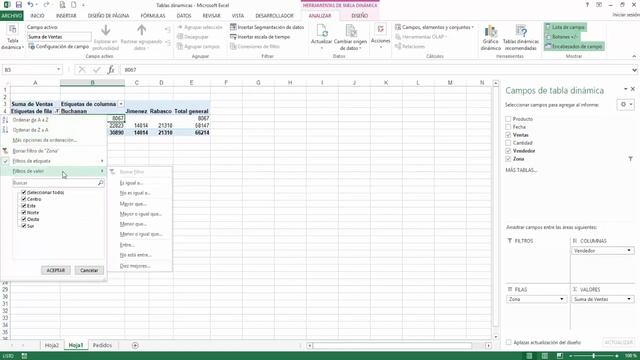
Task: Click the horizontal scrollbar track
Action: click(399, 346)
